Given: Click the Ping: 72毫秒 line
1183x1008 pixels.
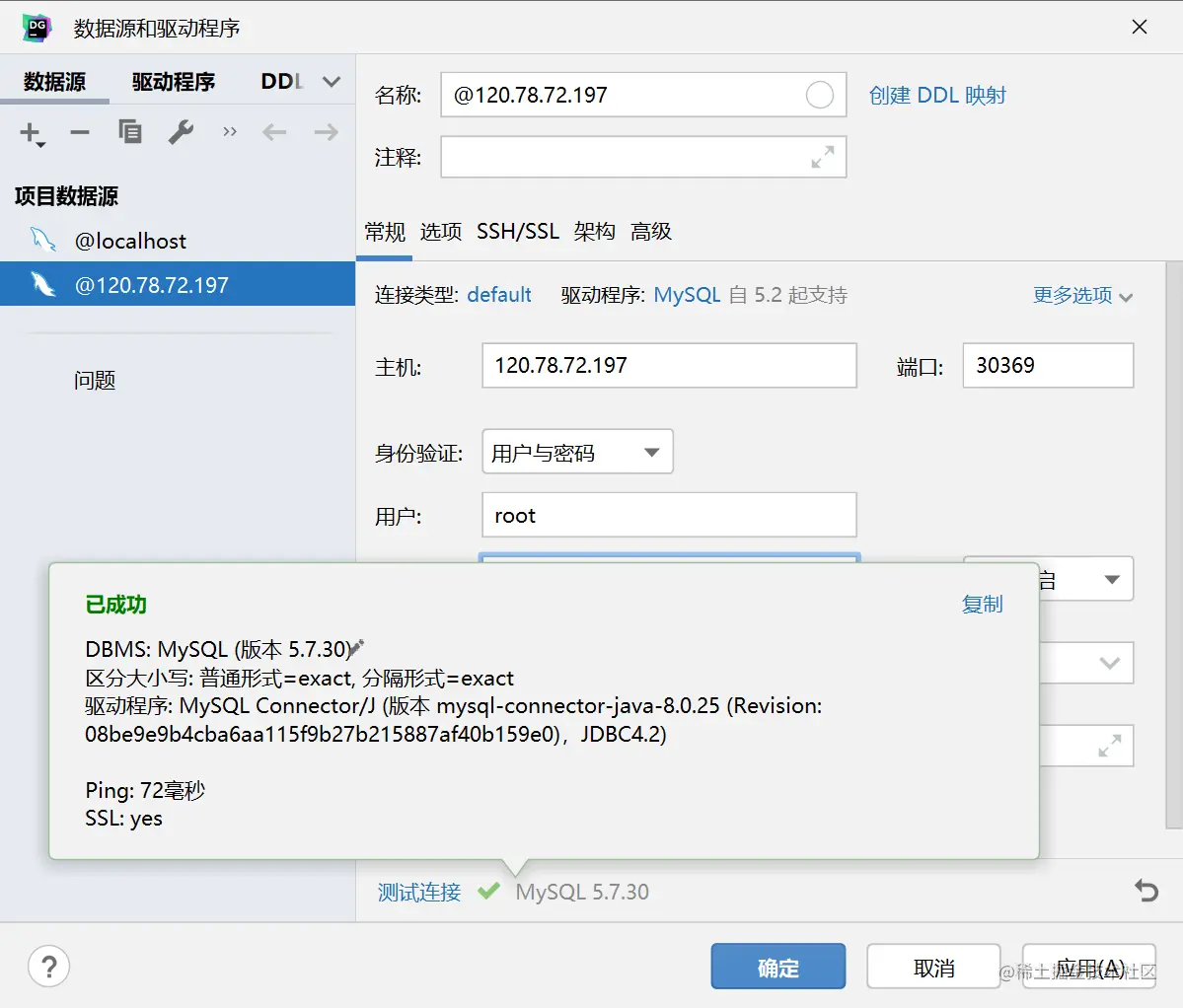Looking at the screenshot, I should [145, 790].
